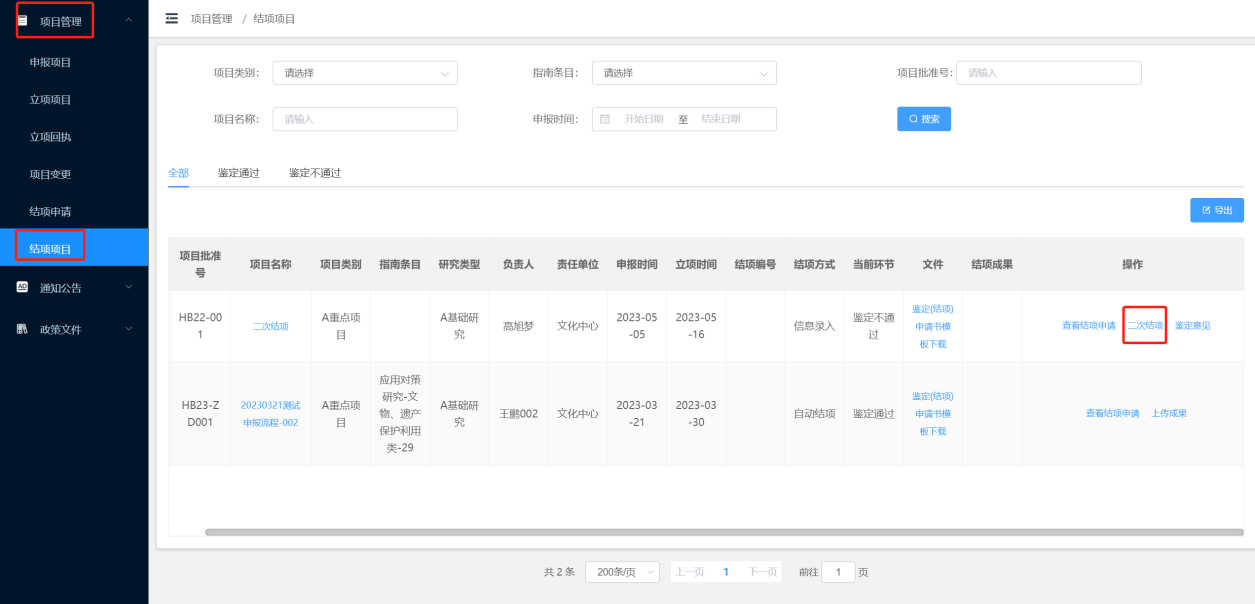Open 结项申请 in the sidebar

[x=50, y=211]
